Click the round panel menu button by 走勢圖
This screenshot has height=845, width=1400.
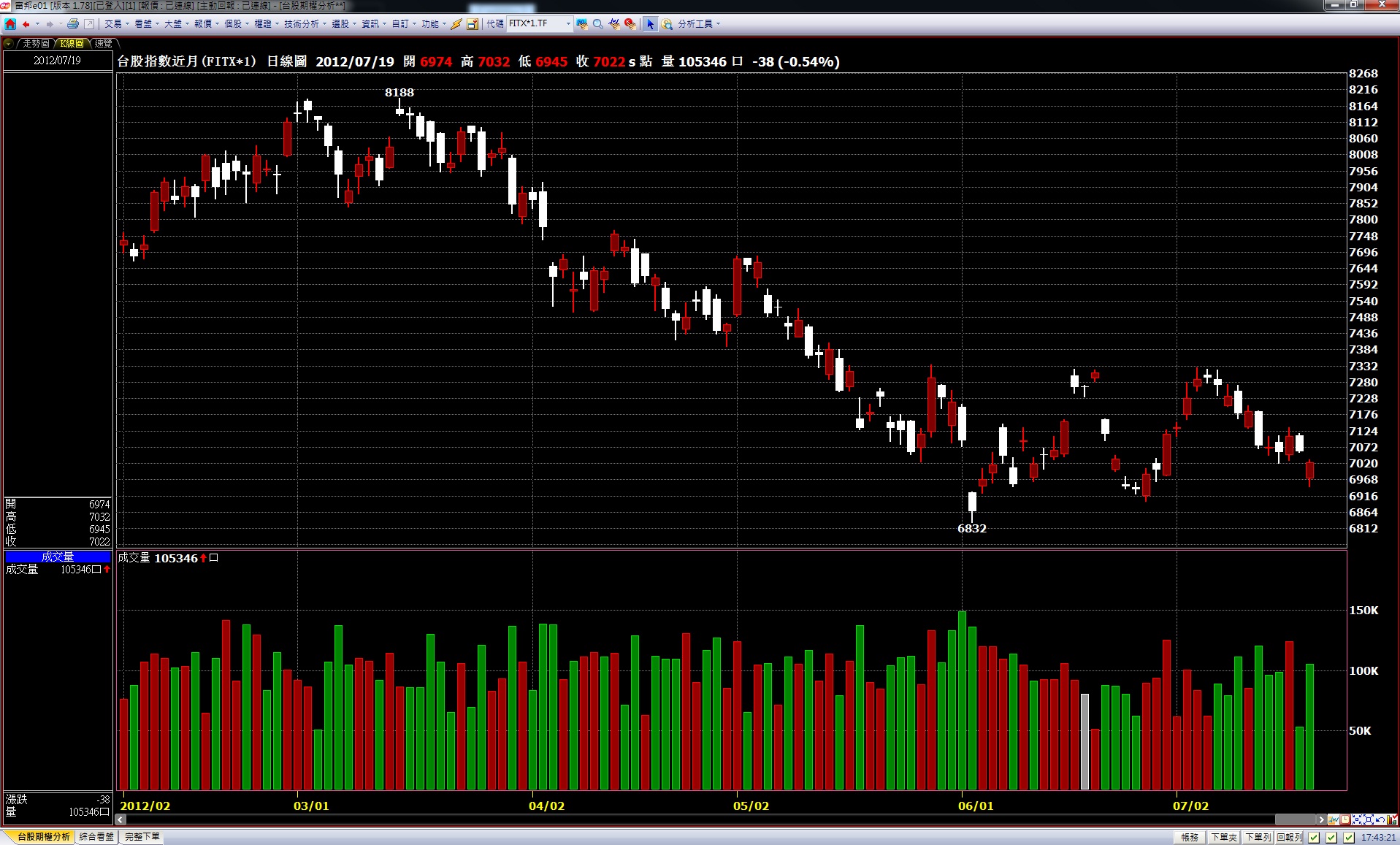(x=8, y=44)
